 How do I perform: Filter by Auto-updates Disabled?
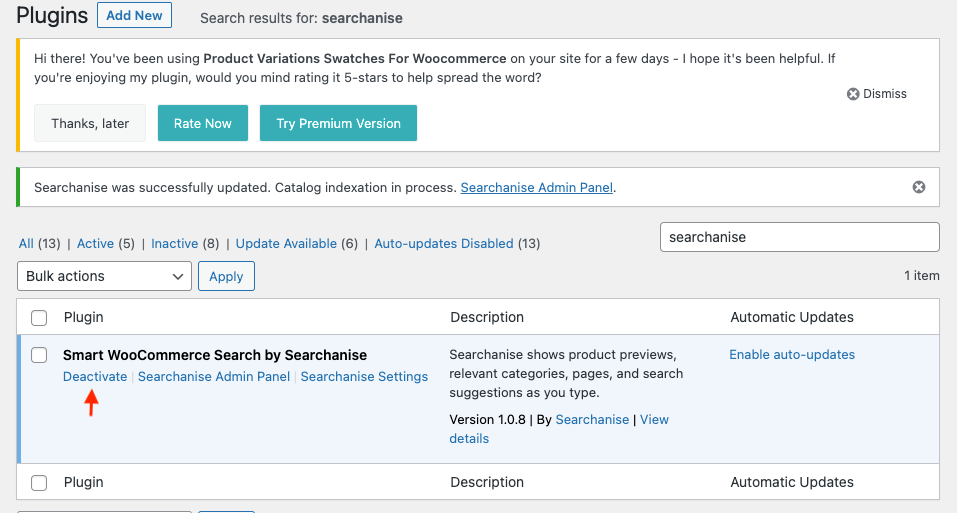tap(444, 243)
